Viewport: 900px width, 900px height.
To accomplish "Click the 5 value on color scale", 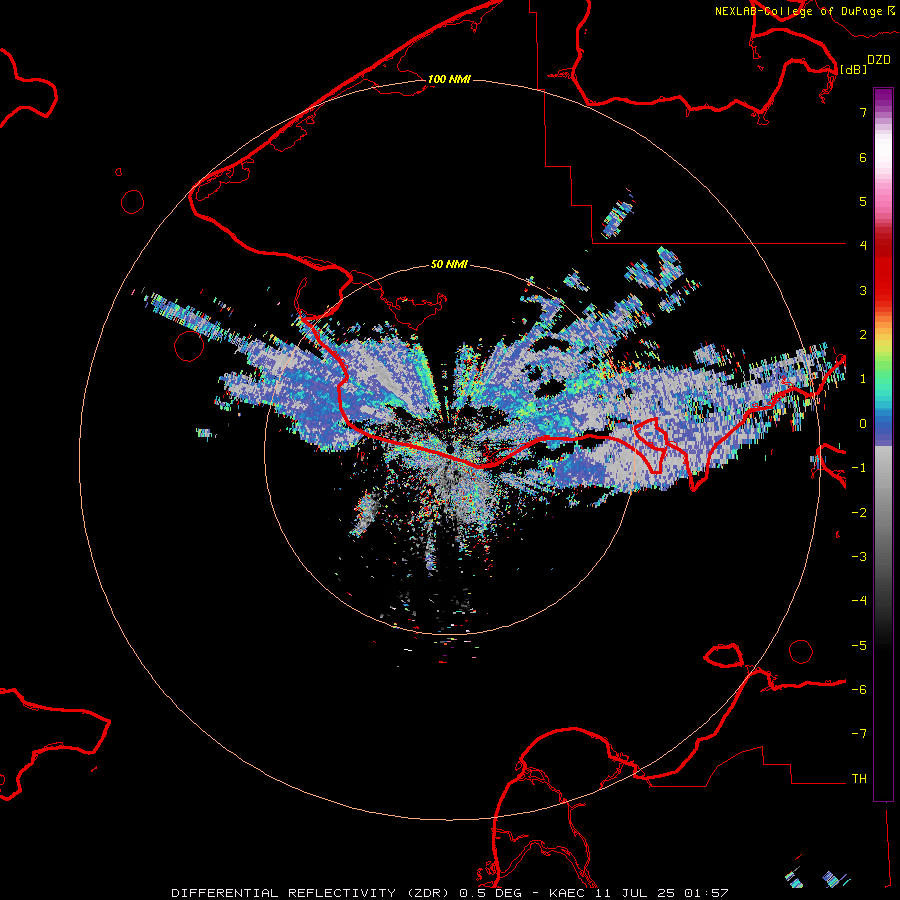I will (863, 201).
